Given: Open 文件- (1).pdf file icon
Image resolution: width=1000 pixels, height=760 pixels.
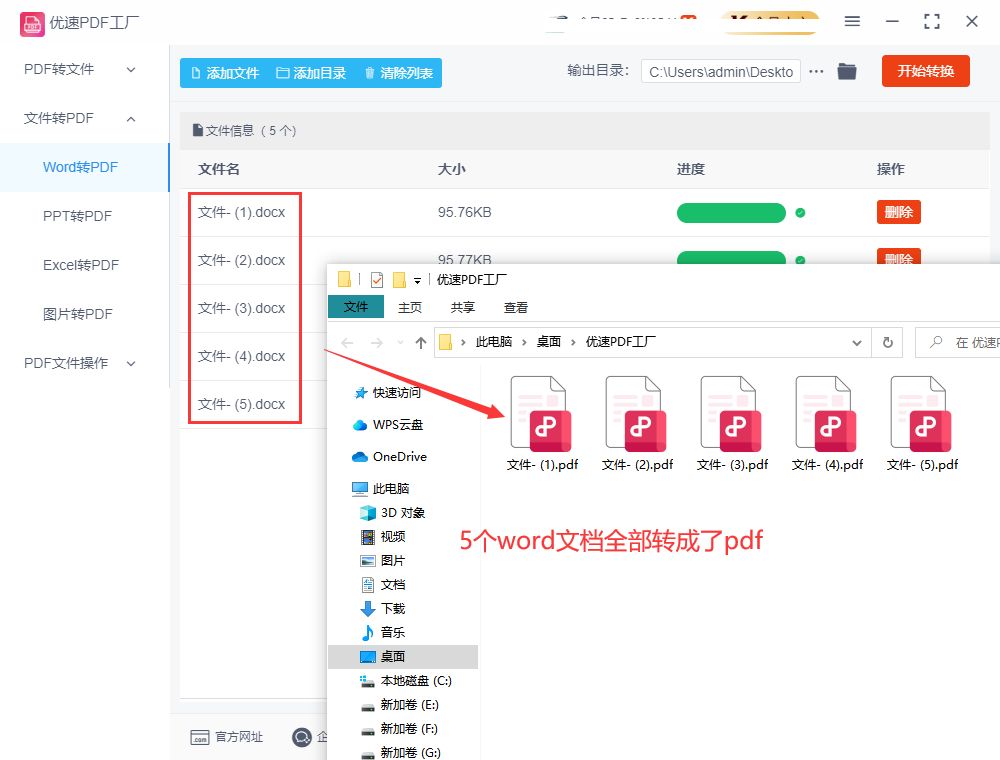Looking at the screenshot, I should (x=541, y=414).
